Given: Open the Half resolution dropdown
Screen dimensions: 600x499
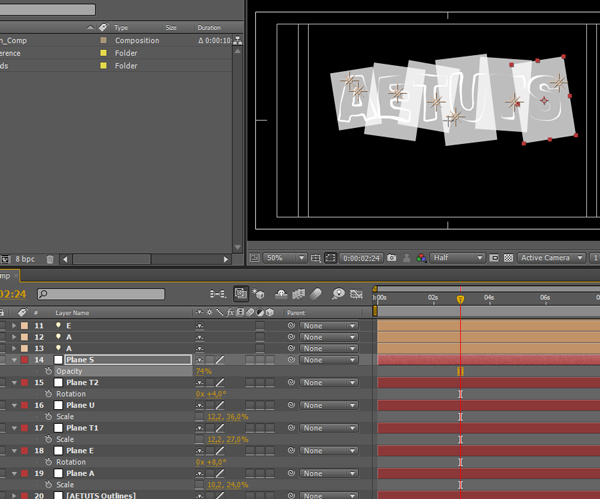Looking at the screenshot, I should coord(457,258).
